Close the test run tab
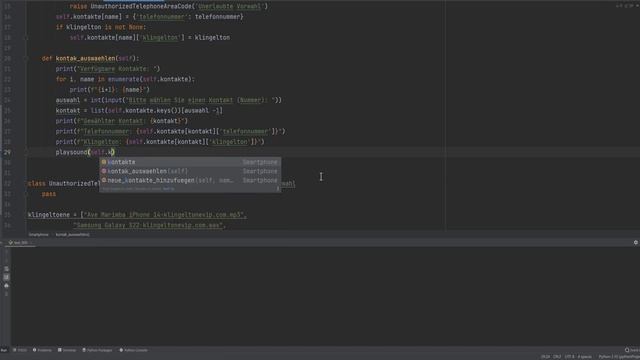The image size is (640, 360). click(31, 242)
